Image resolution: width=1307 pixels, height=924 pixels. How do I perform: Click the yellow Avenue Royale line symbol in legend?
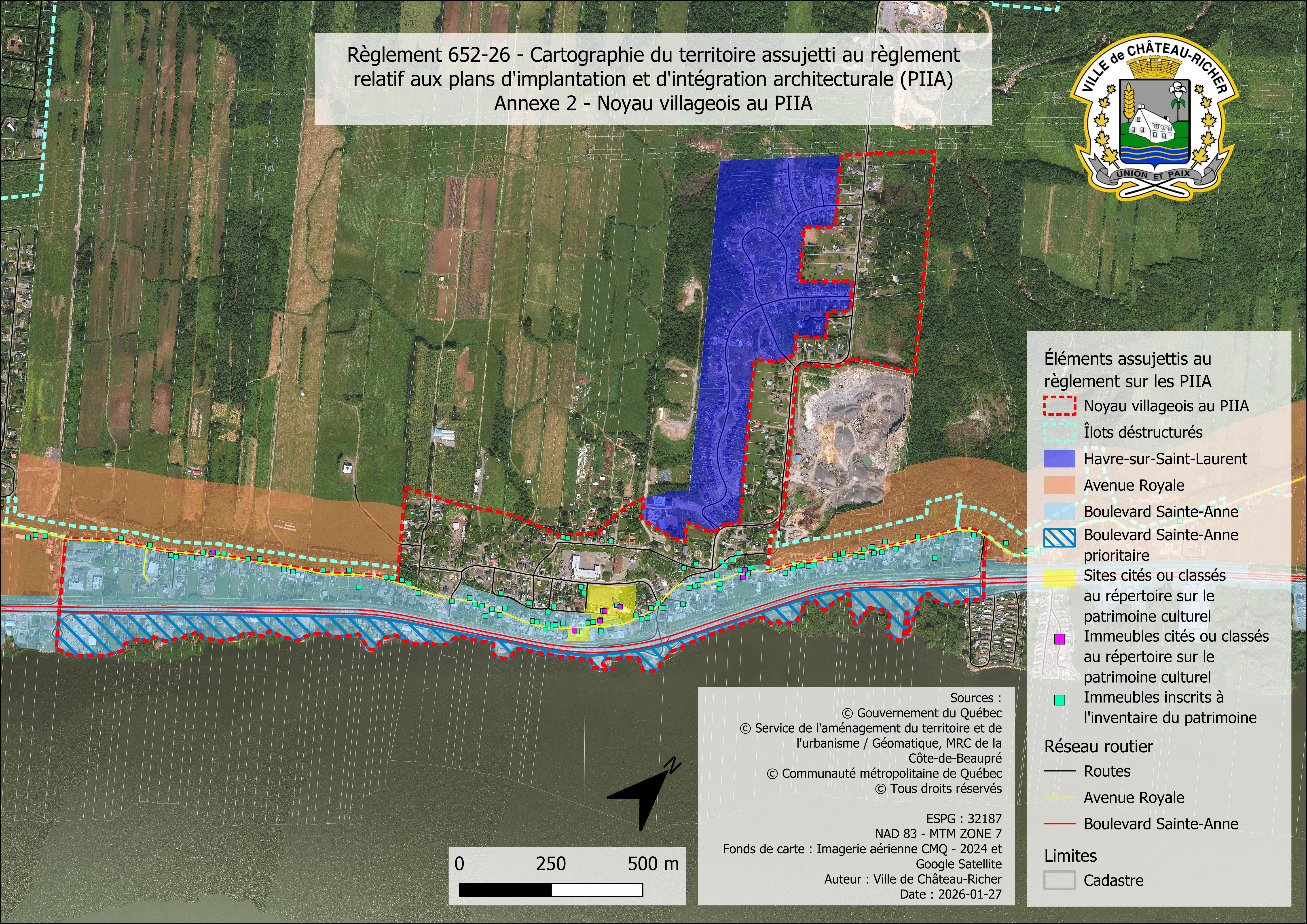click(x=1059, y=798)
